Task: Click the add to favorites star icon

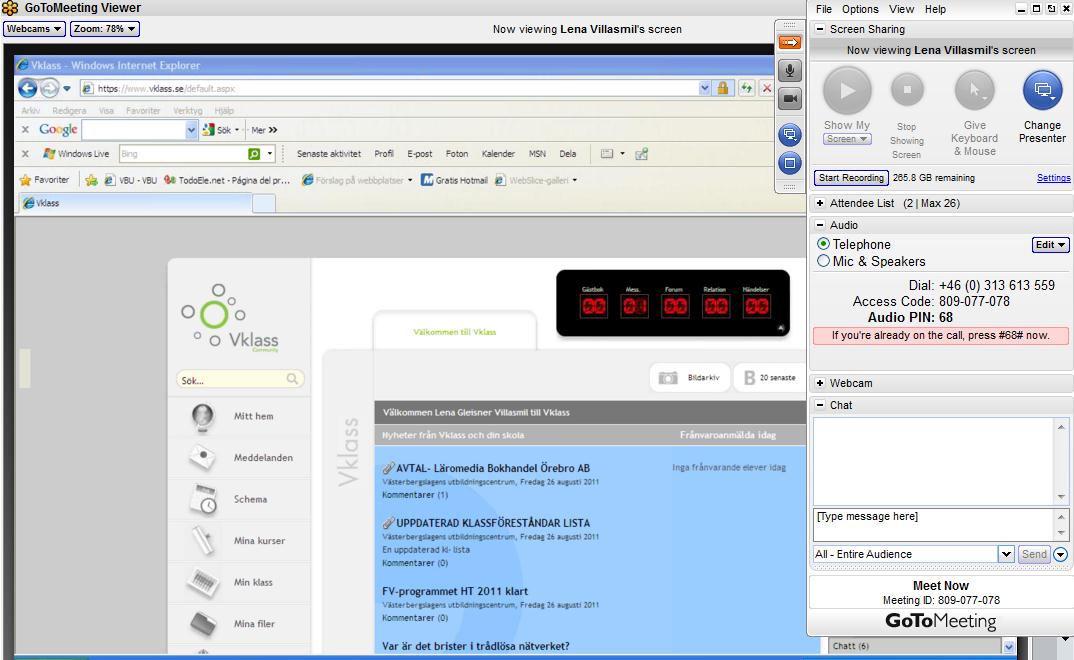Action: click(x=91, y=180)
